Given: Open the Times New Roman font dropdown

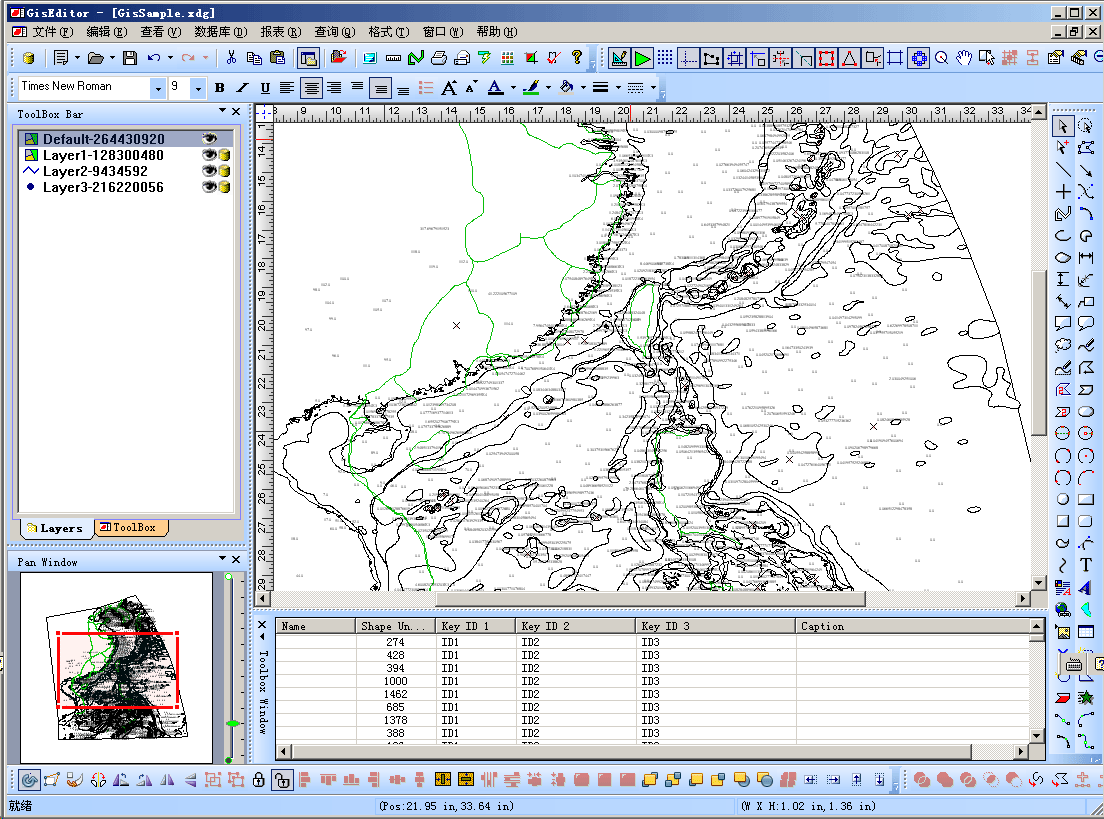Looking at the screenshot, I should tap(157, 88).
